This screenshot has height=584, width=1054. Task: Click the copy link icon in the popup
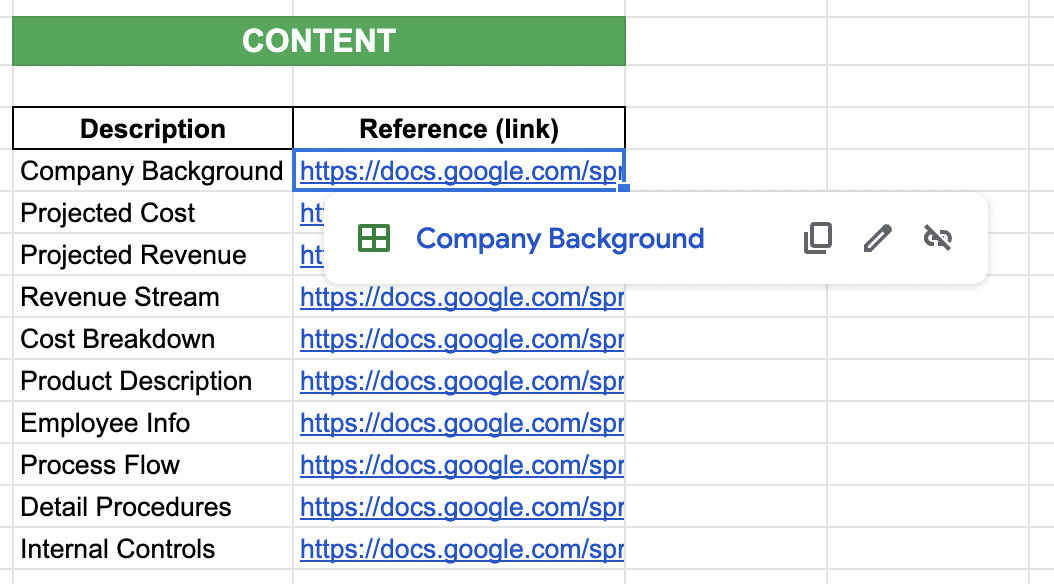point(818,238)
